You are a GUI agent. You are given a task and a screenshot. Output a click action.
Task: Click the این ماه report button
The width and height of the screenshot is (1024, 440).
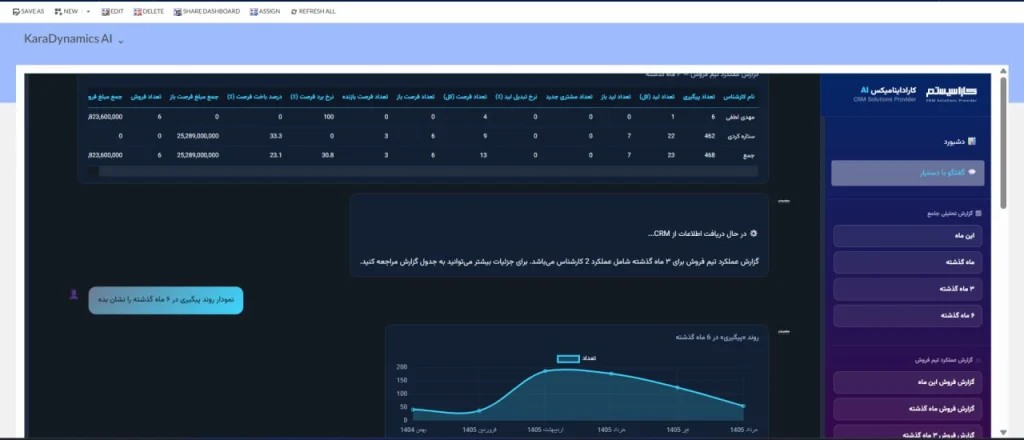click(x=908, y=236)
